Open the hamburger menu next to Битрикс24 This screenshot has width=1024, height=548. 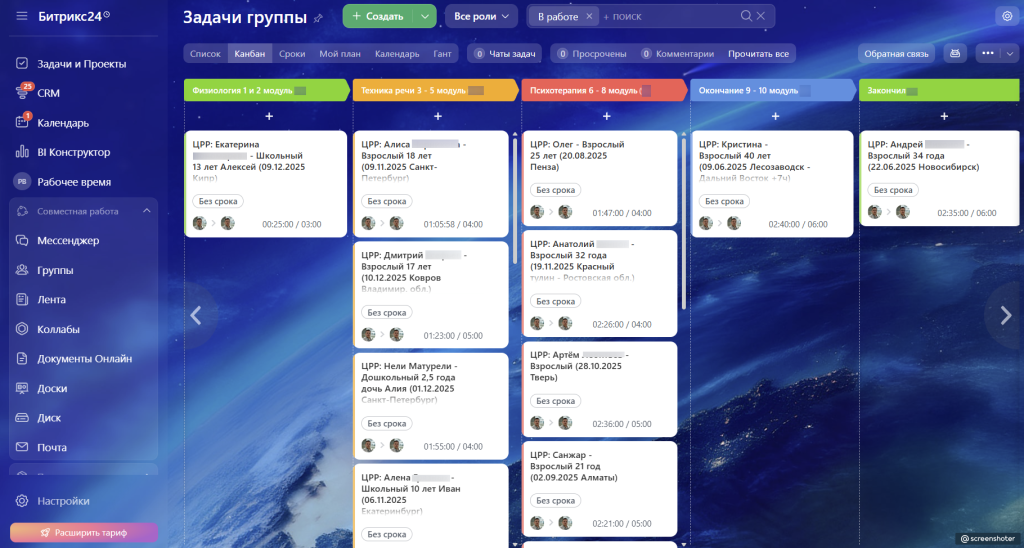pyautogui.click(x=22, y=16)
